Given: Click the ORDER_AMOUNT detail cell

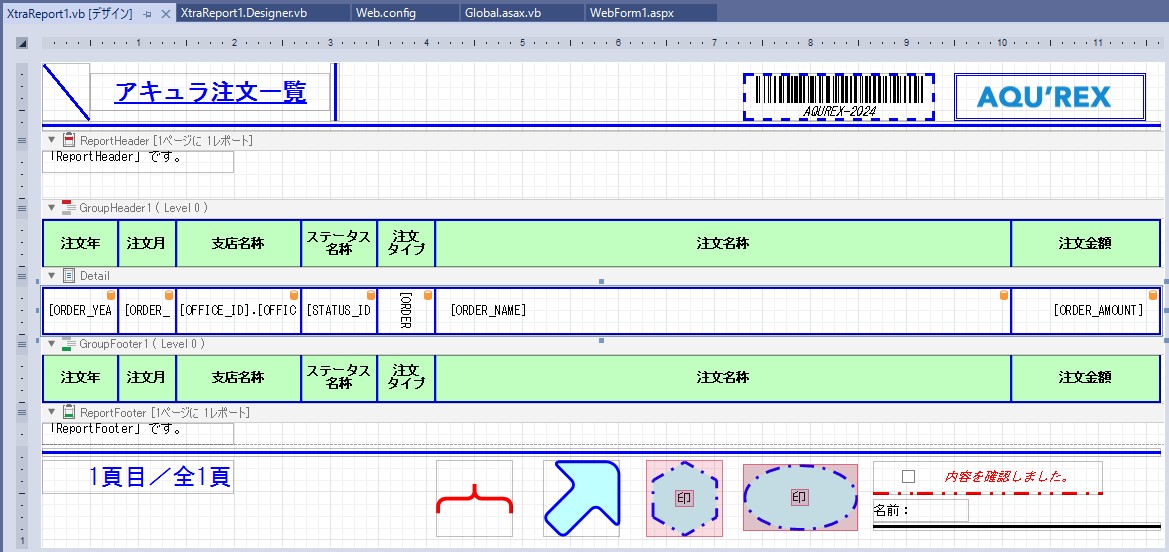Looking at the screenshot, I should click(1086, 311).
